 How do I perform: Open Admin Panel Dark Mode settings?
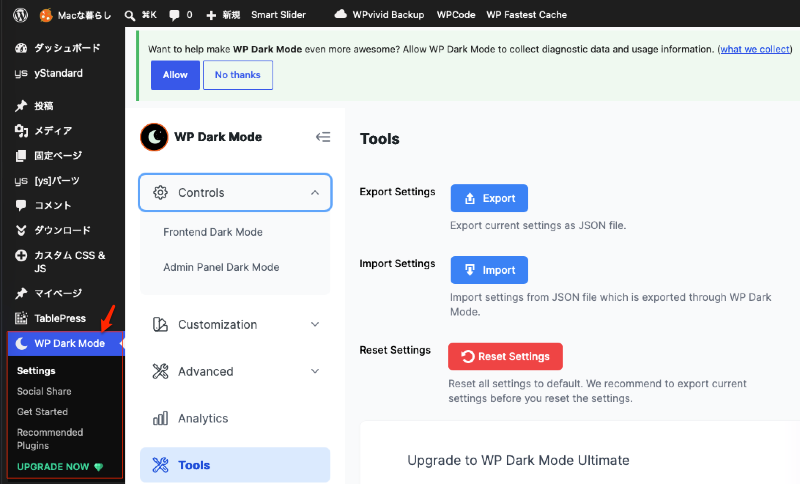(x=221, y=267)
